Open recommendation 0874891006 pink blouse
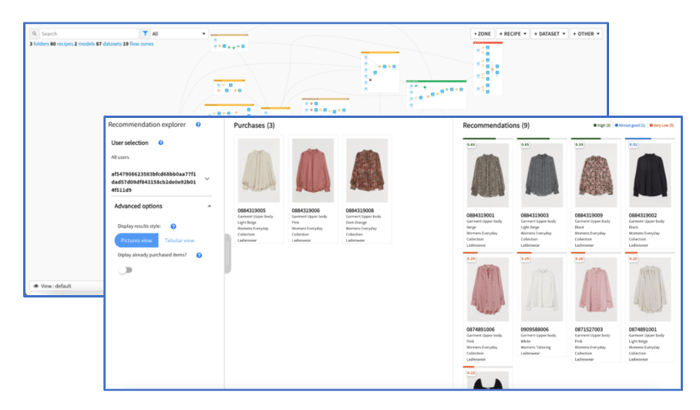700x410 pixels. click(x=488, y=289)
